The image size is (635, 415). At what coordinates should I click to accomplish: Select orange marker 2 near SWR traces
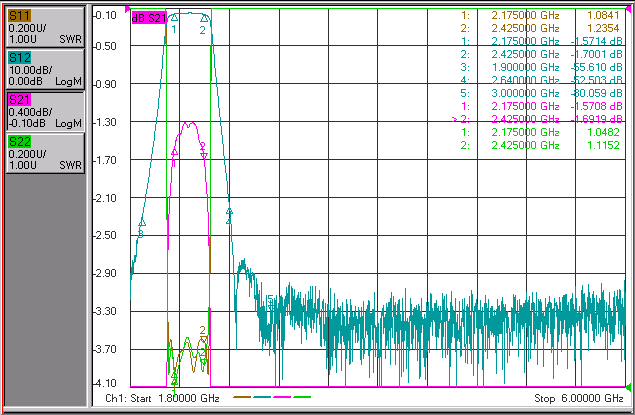203,335
